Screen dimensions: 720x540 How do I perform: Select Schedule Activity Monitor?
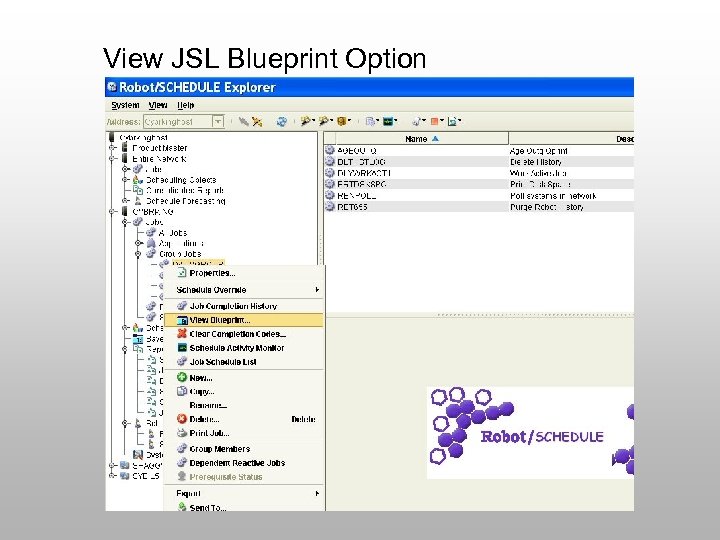tap(244, 348)
